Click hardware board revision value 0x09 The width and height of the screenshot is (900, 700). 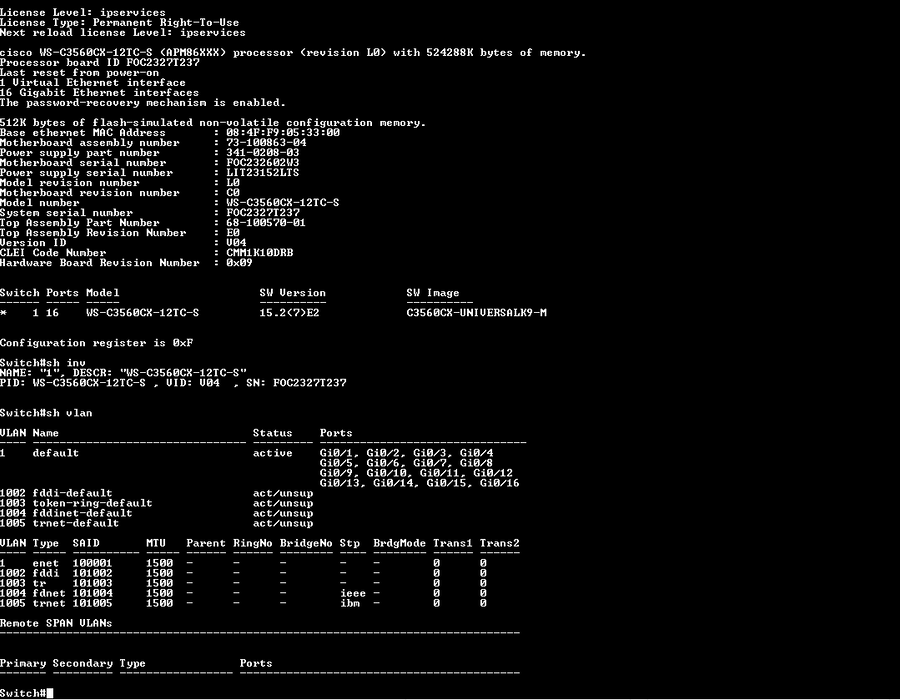point(239,263)
